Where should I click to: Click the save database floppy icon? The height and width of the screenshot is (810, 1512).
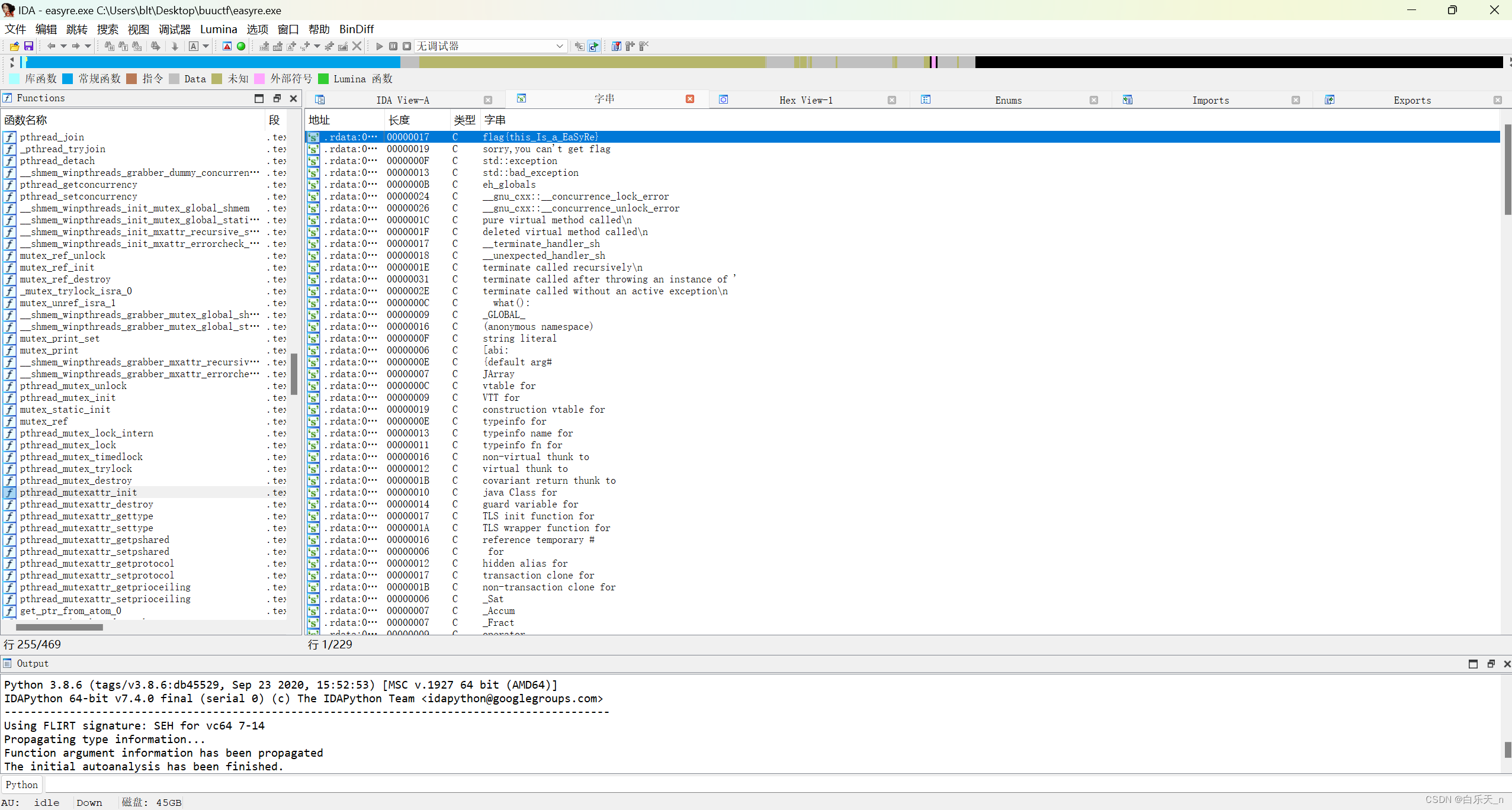tap(28, 46)
